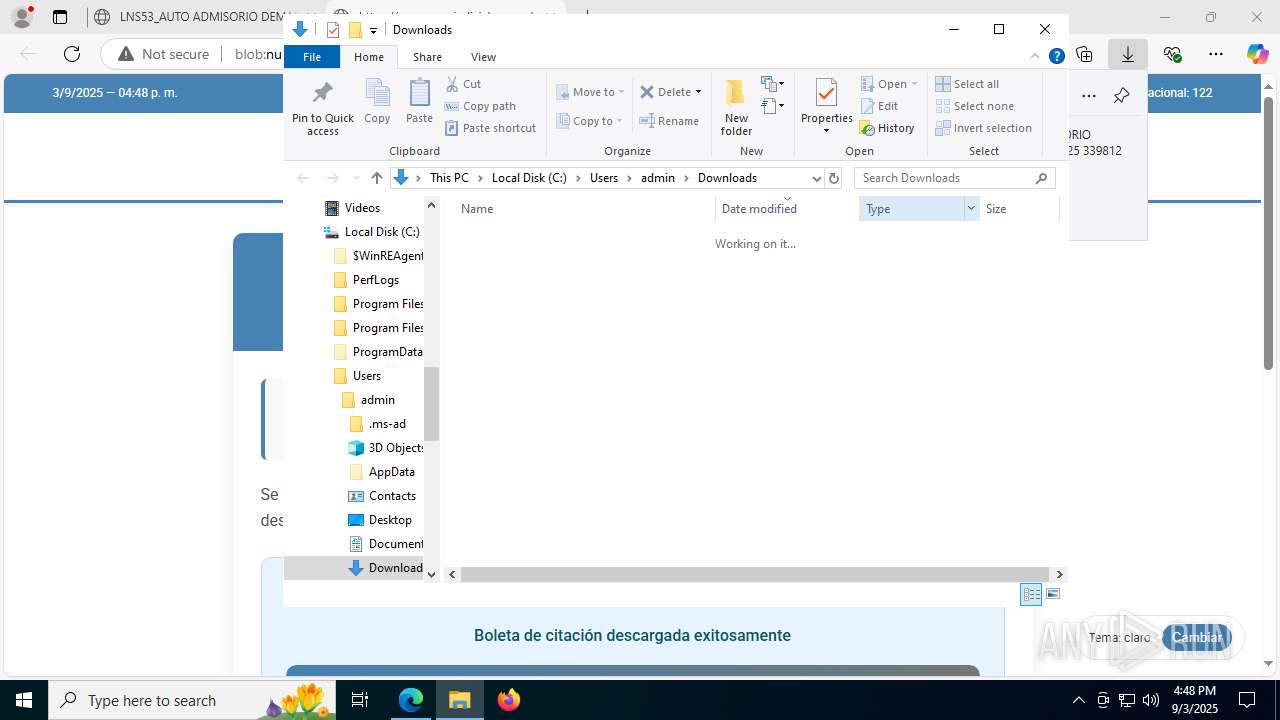
Task: Click Cut in Clipboard group
Action: click(x=463, y=84)
